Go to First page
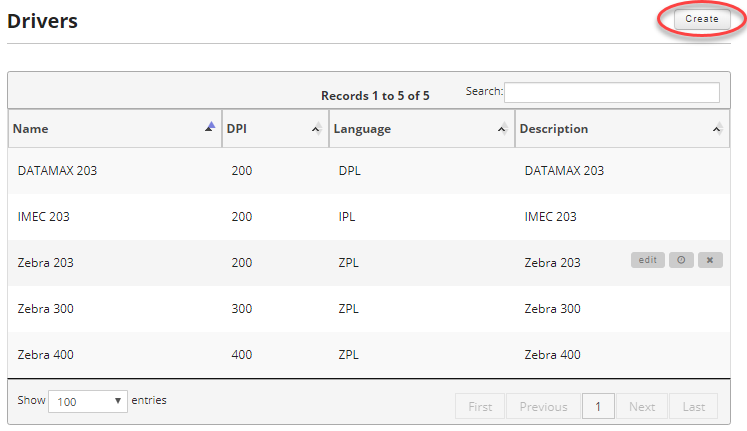Image resolution: width=747 pixels, height=431 pixels. [x=480, y=406]
